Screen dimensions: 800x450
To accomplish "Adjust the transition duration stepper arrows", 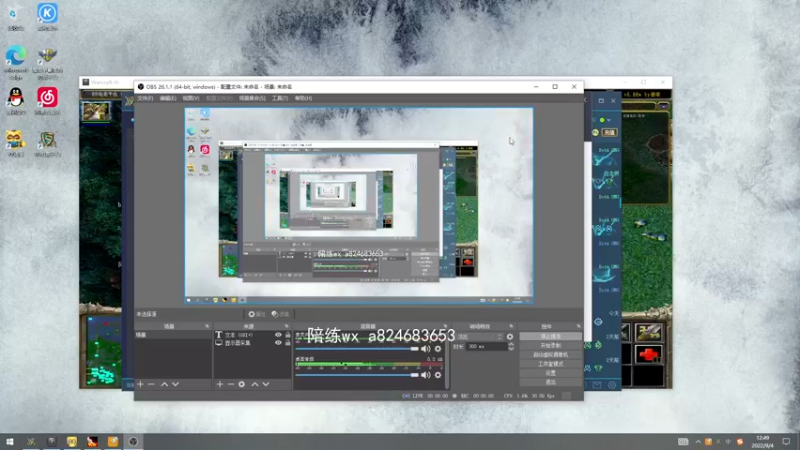I will coord(511,346).
